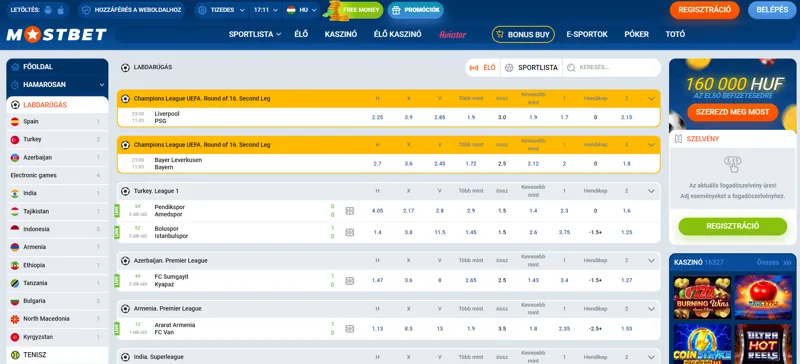This screenshot has height=364, width=800.
Task: Click the Összes casino link
Action: point(774,262)
